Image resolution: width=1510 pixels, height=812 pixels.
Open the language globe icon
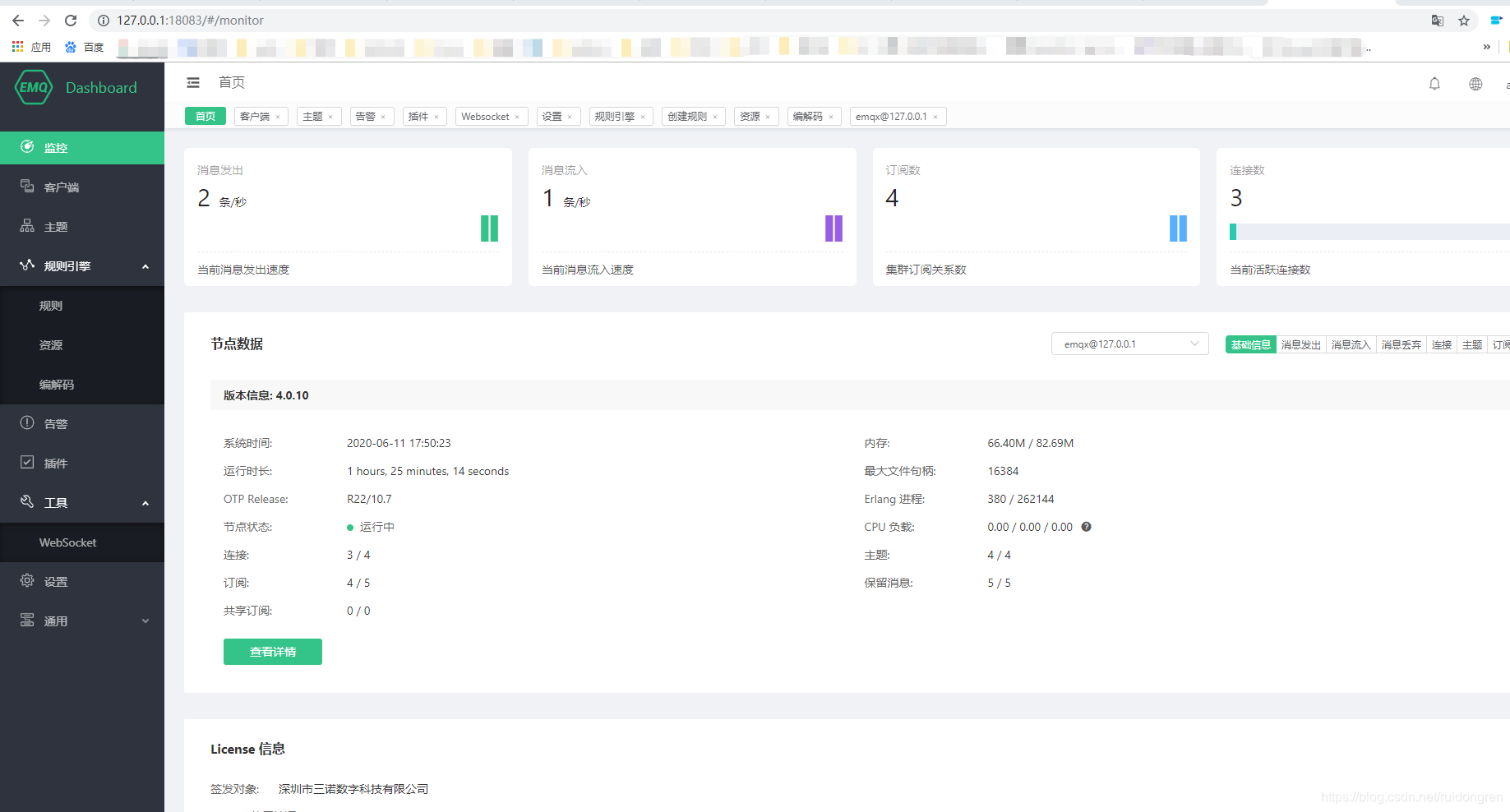click(1475, 84)
